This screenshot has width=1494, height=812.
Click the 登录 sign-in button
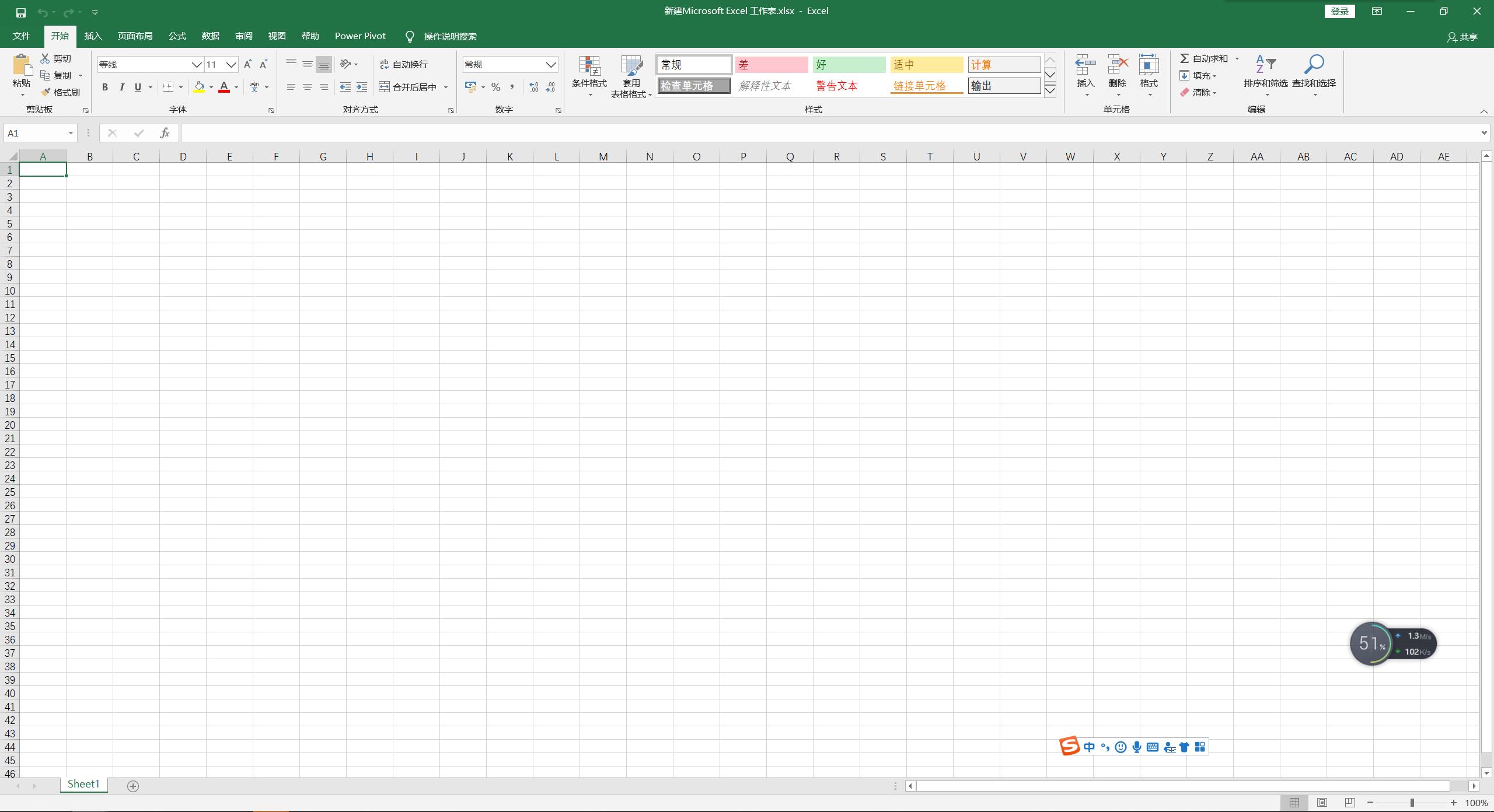pyautogui.click(x=1339, y=11)
